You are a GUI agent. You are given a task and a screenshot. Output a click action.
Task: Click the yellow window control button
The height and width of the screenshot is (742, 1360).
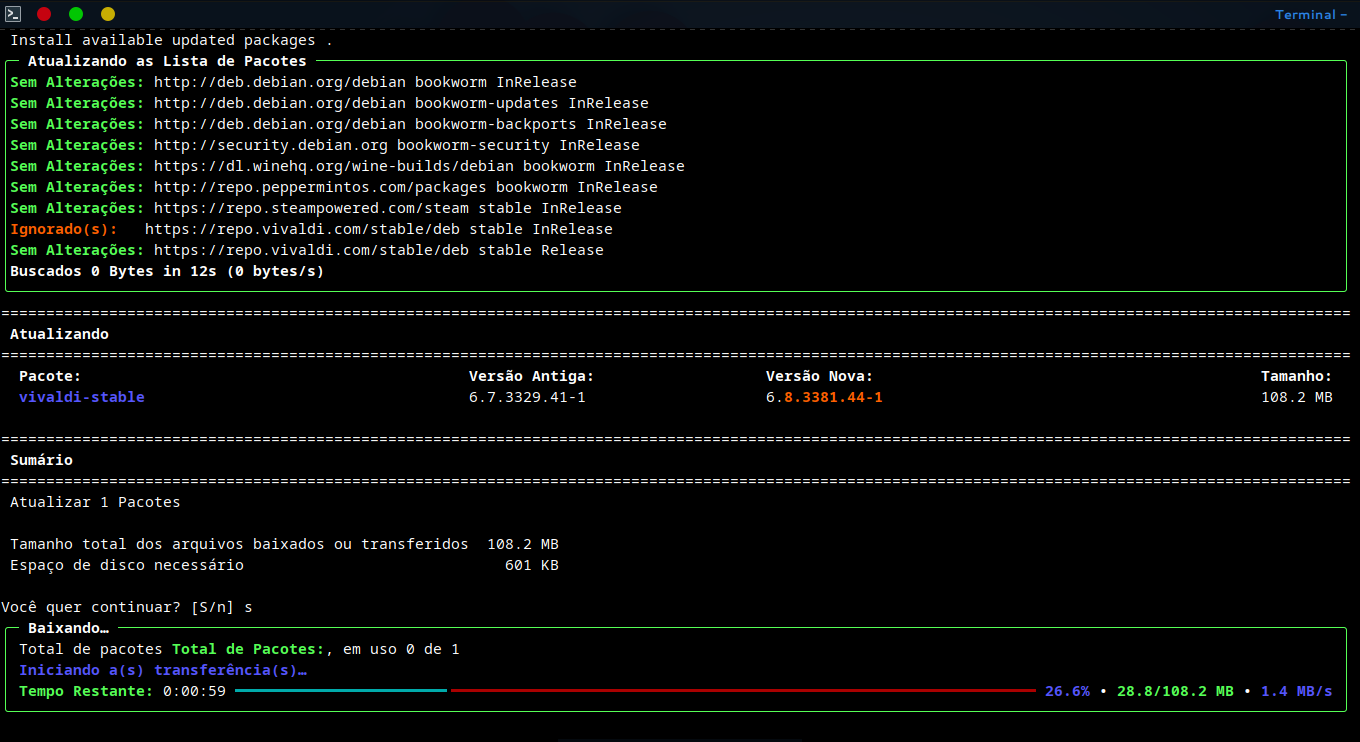point(108,14)
